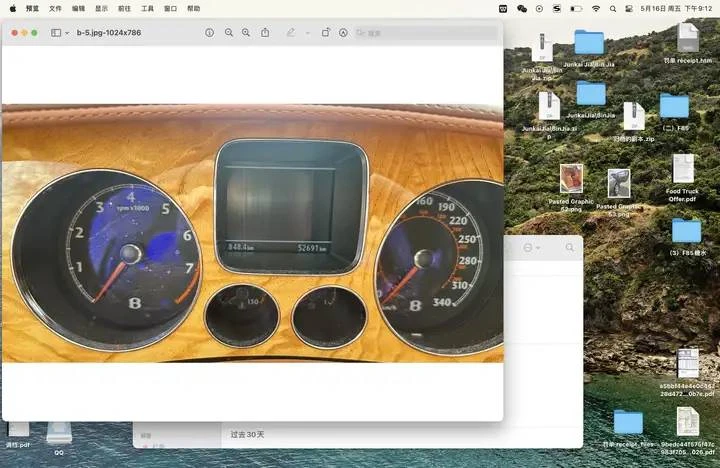
Task: Expand the highlight color dropdown arrow
Action: pos(308,33)
